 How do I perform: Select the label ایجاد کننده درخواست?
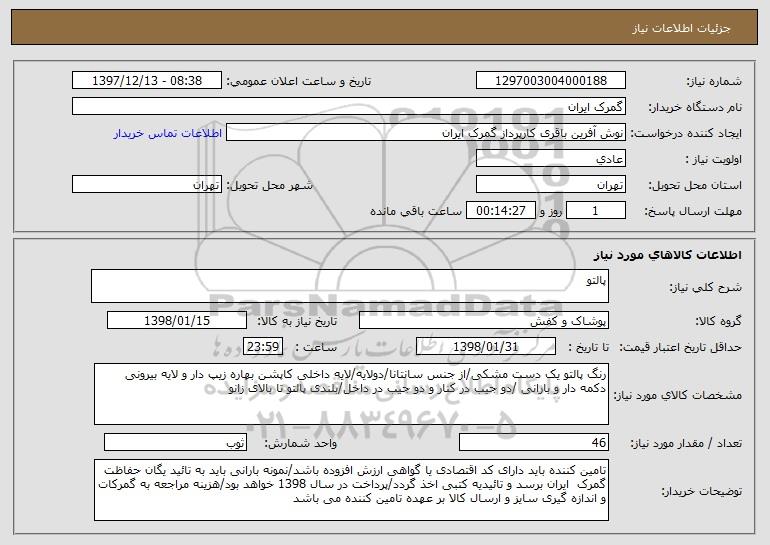tap(686, 133)
